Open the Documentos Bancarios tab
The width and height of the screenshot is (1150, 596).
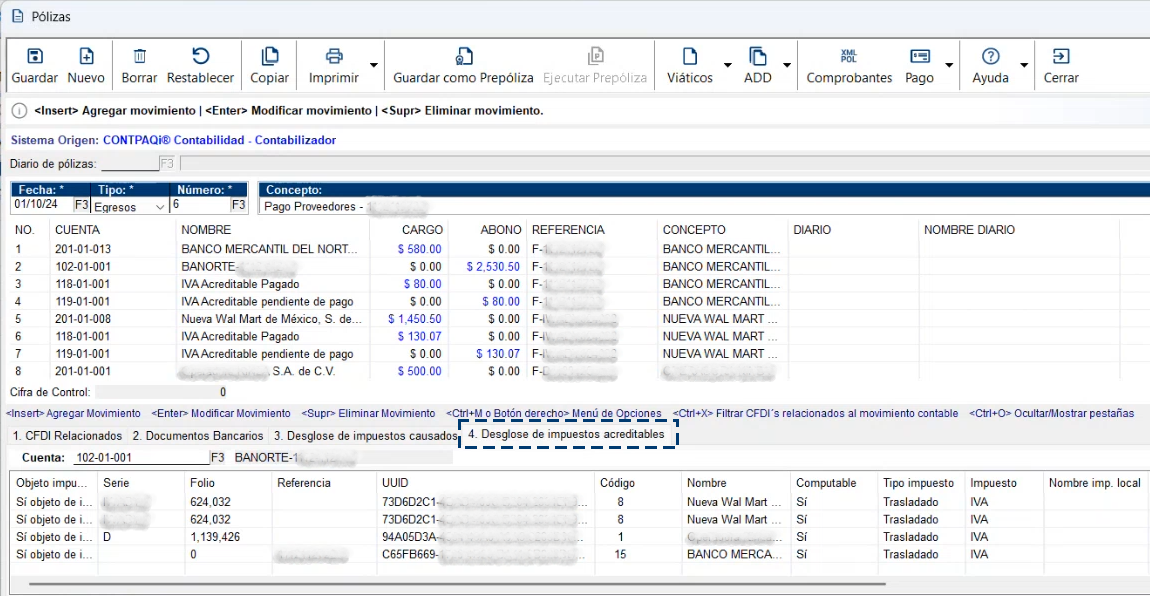pyautogui.click(x=198, y=436)
